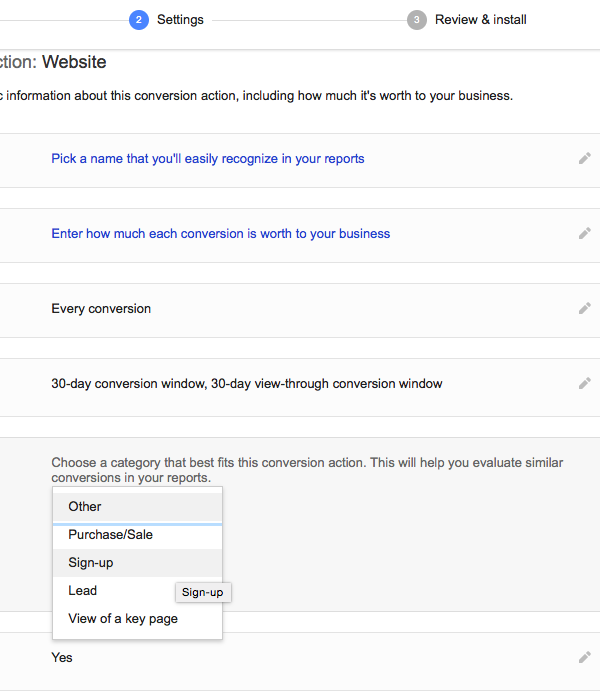Viewport: 600px width, 700px height.
Task: Click the Every conversion row text
Action: click(x=101, y=309)
